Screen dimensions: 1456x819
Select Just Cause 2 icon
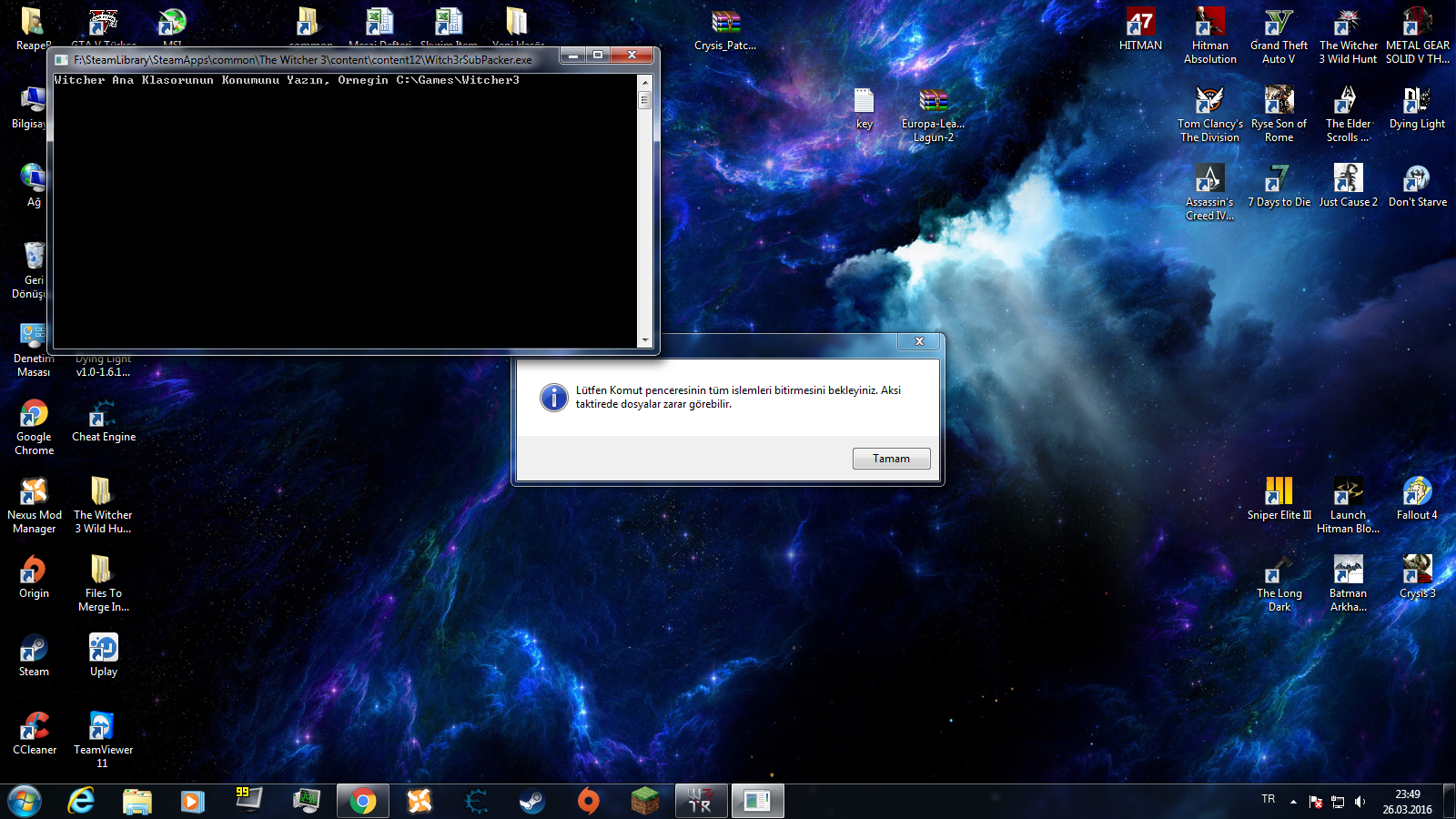(1348, 186)
